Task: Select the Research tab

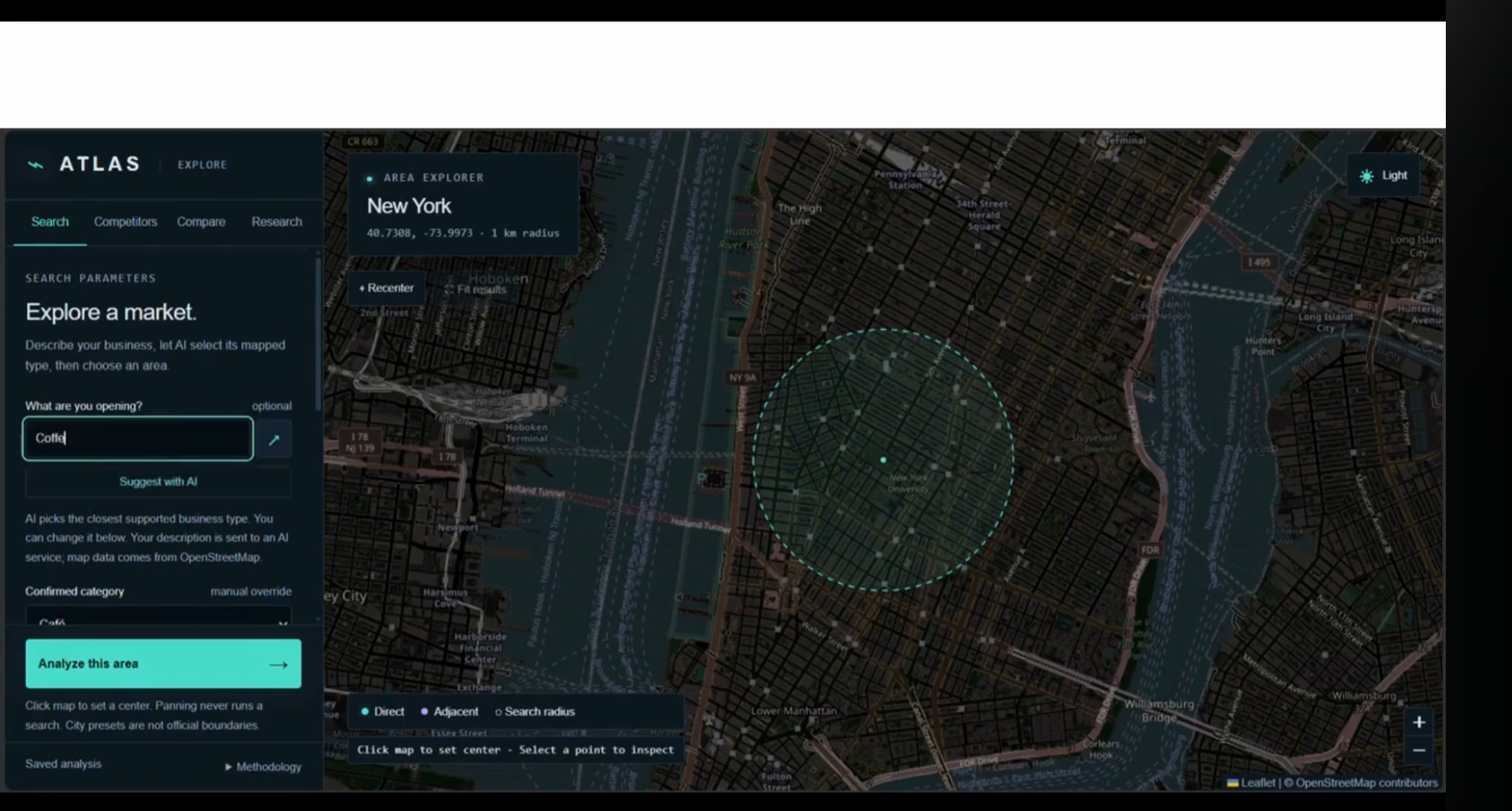Action: pyautogui.click(x=277, y=222)
